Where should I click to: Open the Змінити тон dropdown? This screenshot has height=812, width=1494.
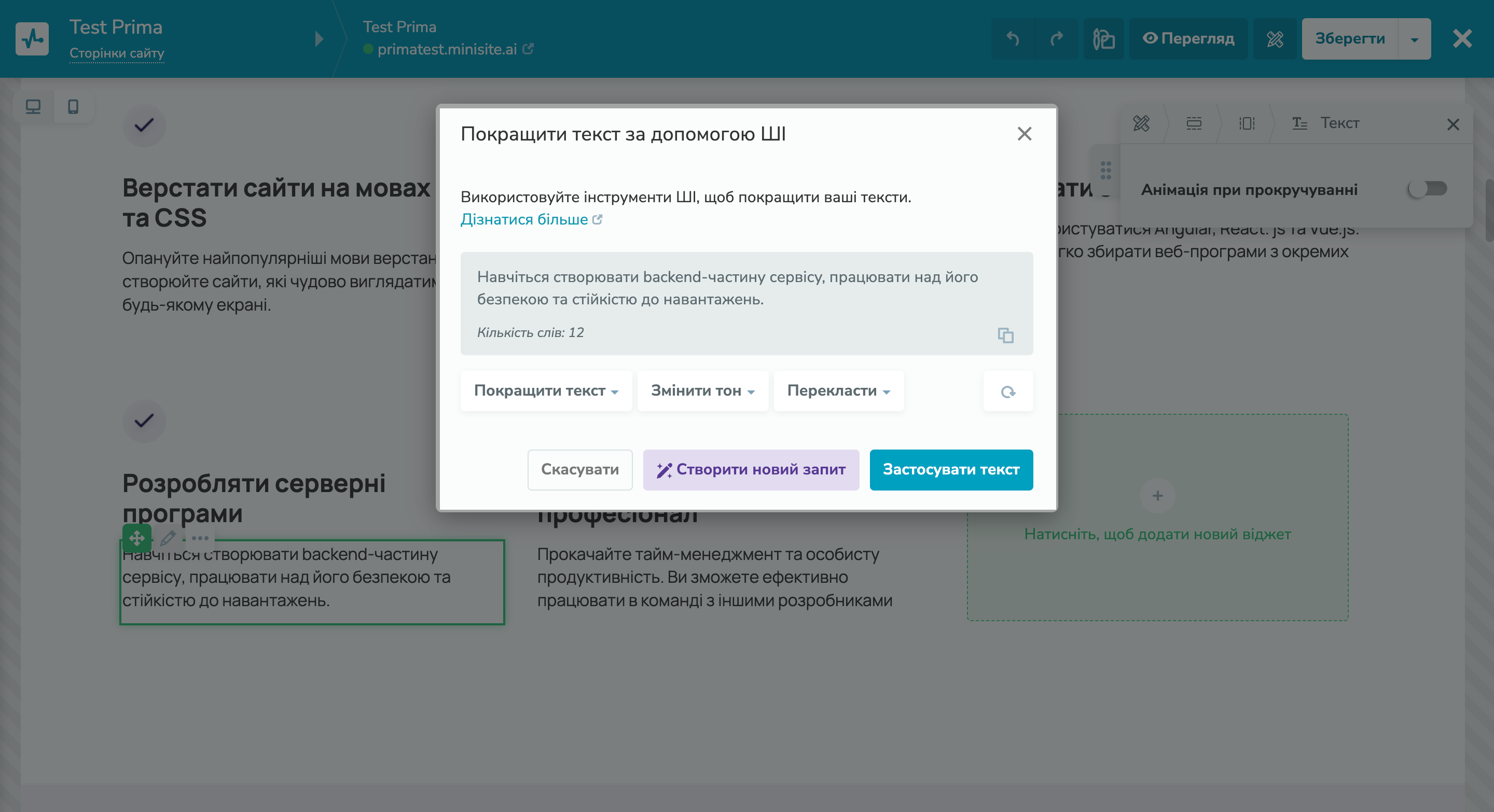[x=702, y=391]
